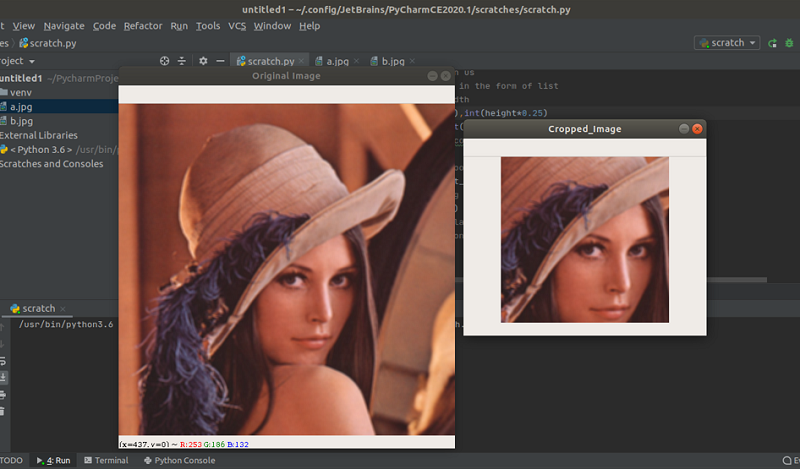Screen dimensions: 800x469
Task: Open Project panel settings gear
Action: pyautogui.click(x=203, y=61)
